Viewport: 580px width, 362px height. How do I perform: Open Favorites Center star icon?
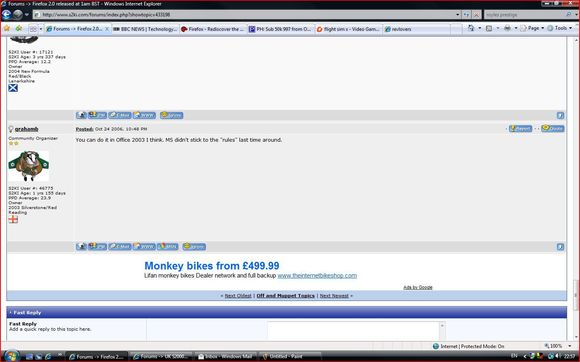(x=7, y=28)
